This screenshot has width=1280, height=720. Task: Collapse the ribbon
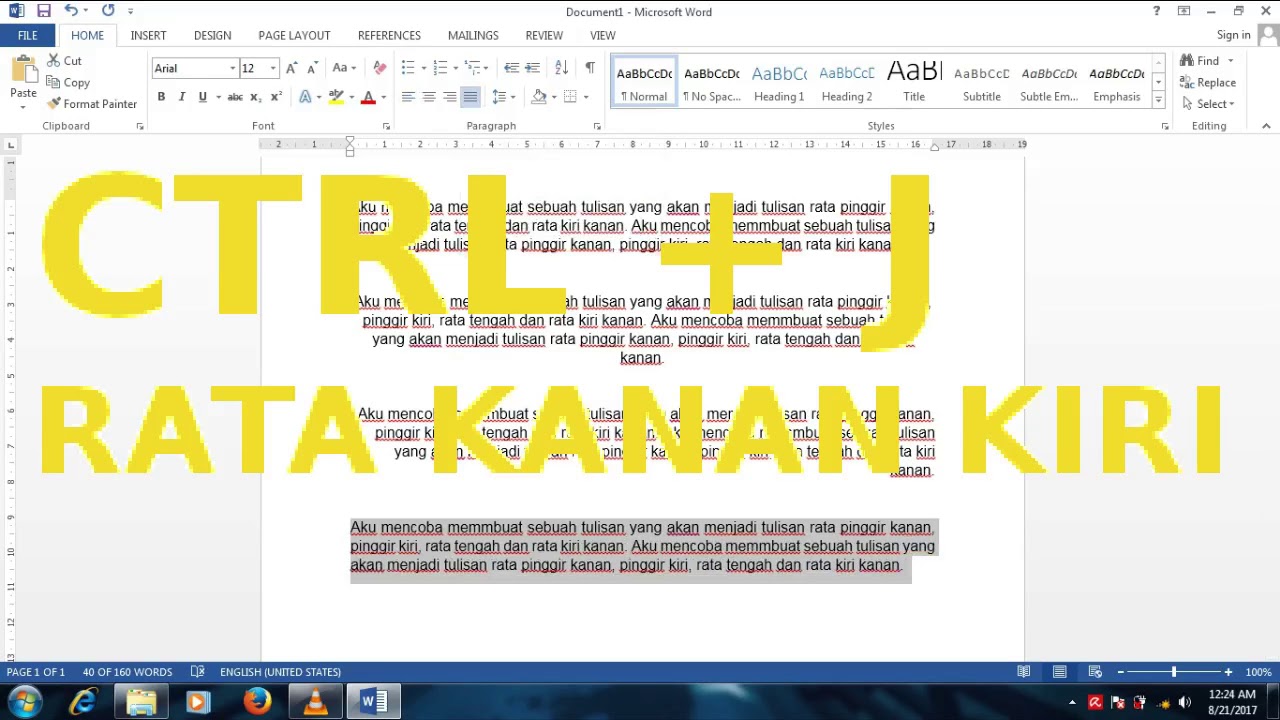click(1266, 126)
